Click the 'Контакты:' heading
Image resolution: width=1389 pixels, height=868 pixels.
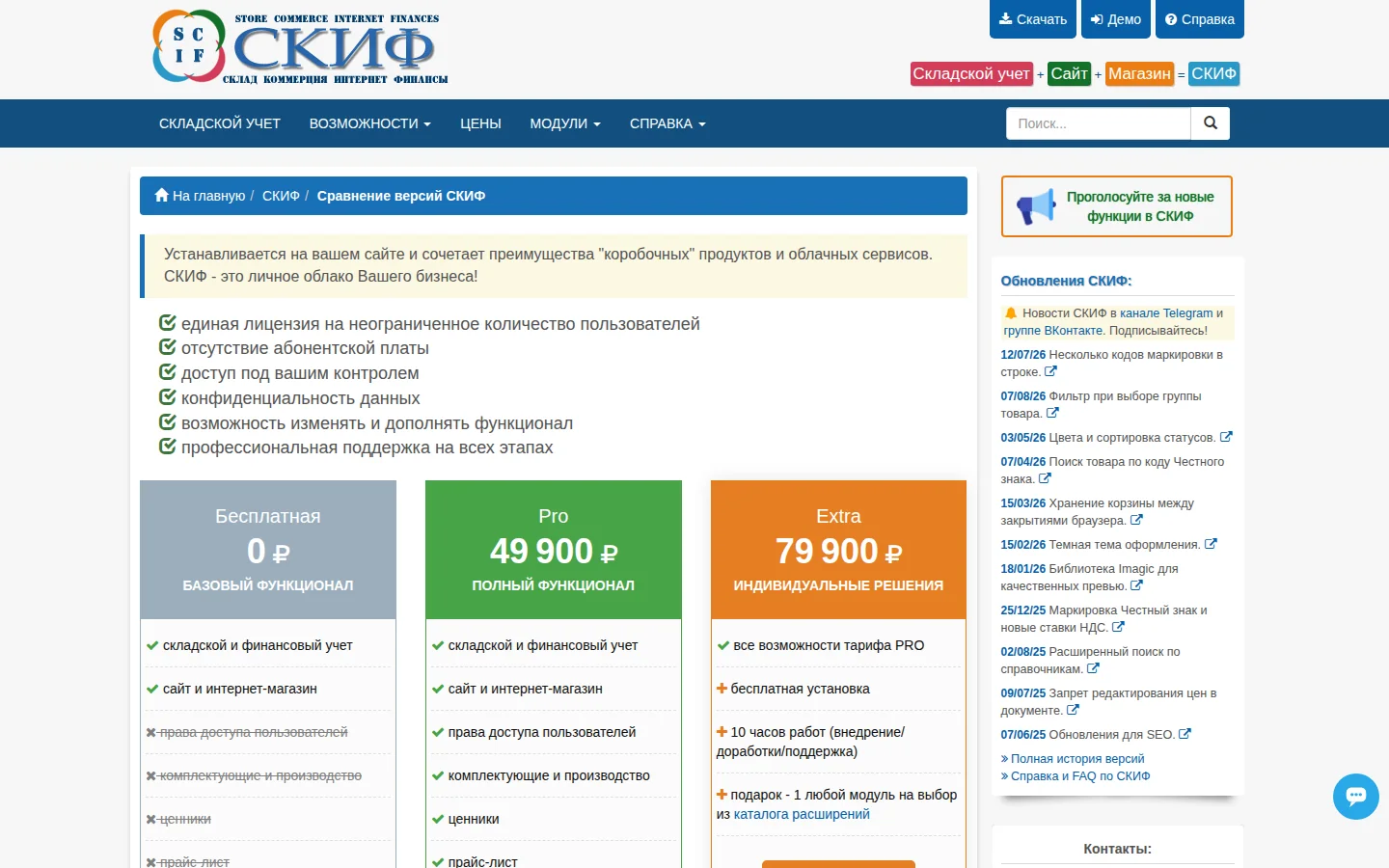coord(1117,849)
